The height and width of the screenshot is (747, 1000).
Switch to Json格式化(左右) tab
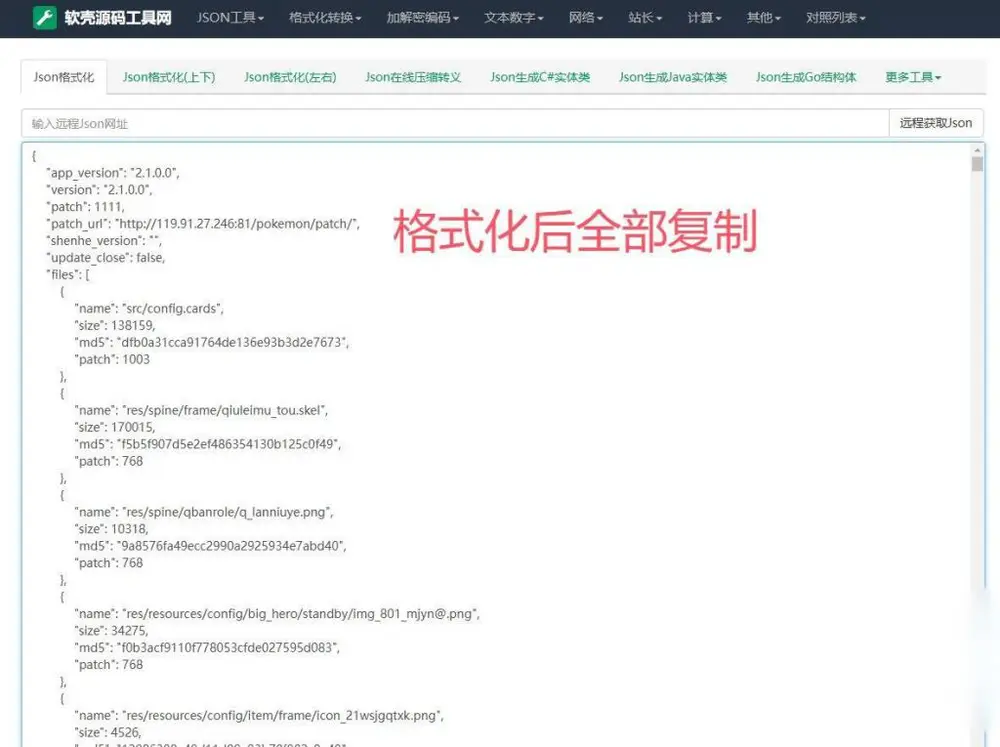coord(290,77)
